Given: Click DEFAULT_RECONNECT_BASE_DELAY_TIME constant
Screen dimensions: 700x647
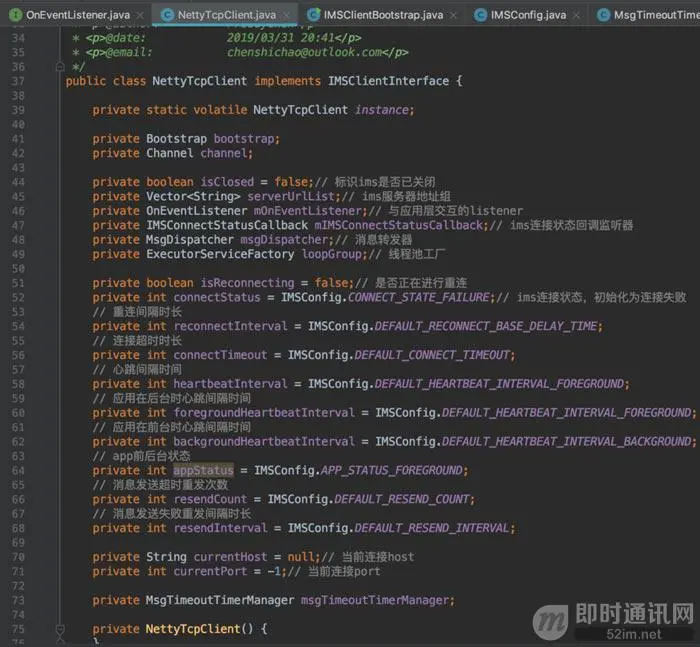Looking at the screenshot, I should [486, 326].
